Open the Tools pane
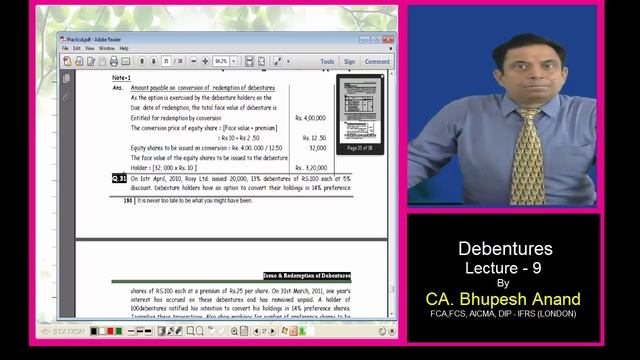 [x=327, y=62]
